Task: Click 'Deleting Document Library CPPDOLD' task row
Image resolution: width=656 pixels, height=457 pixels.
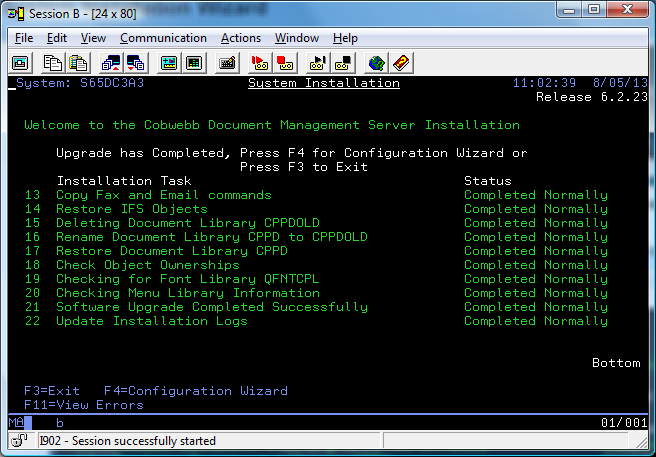Action: 188,223
